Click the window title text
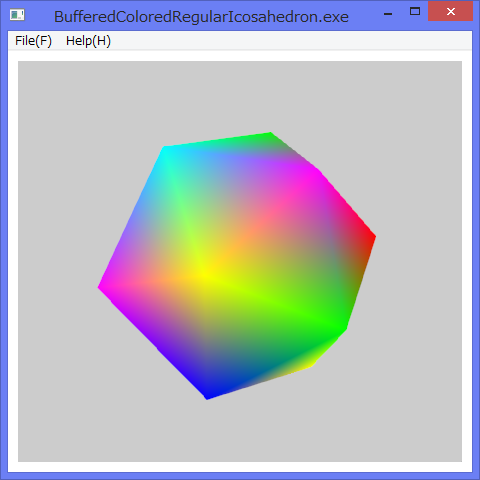This screenshot has height=480, width=480. 201,17
